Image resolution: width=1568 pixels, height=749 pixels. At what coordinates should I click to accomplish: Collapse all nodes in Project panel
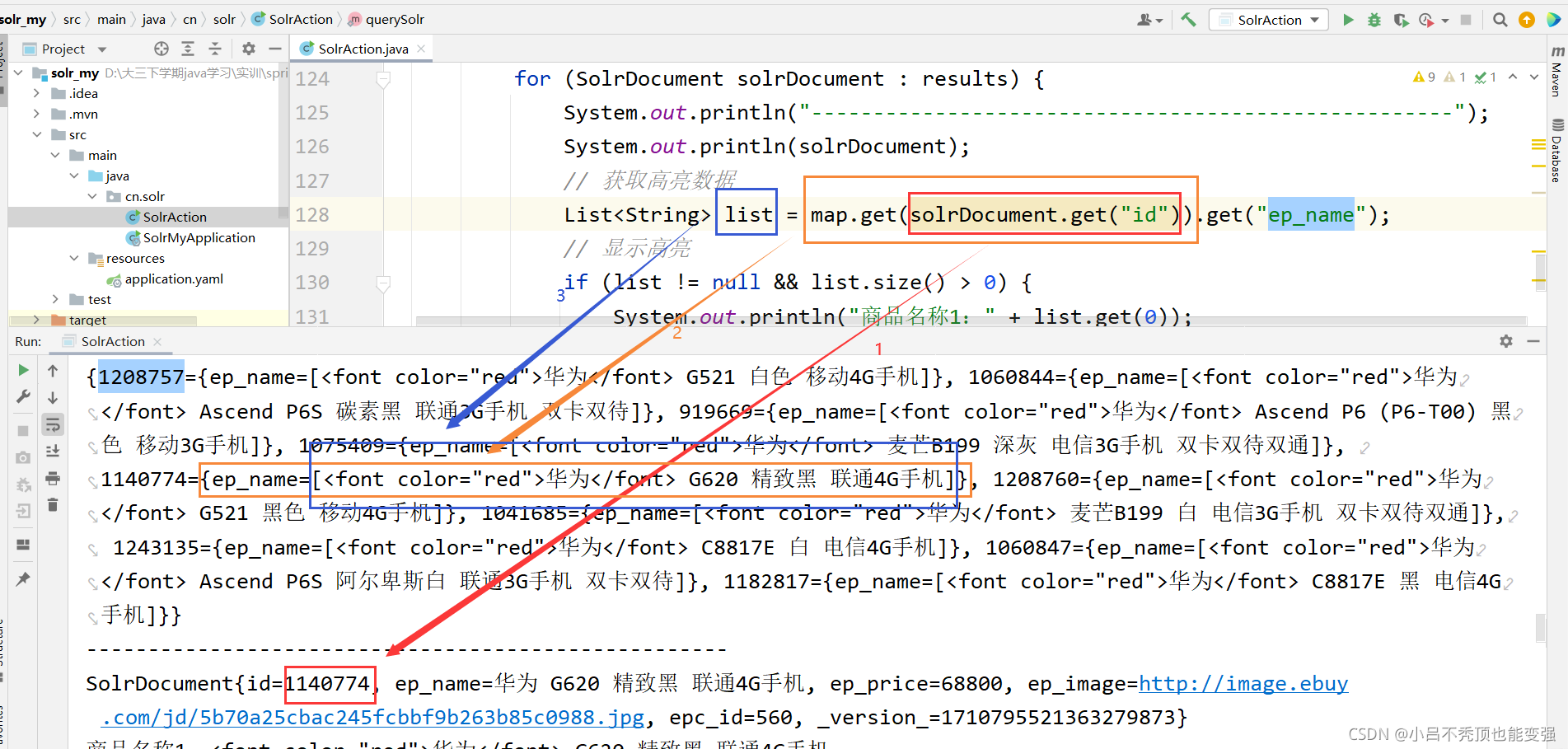[x=215, y=49]
